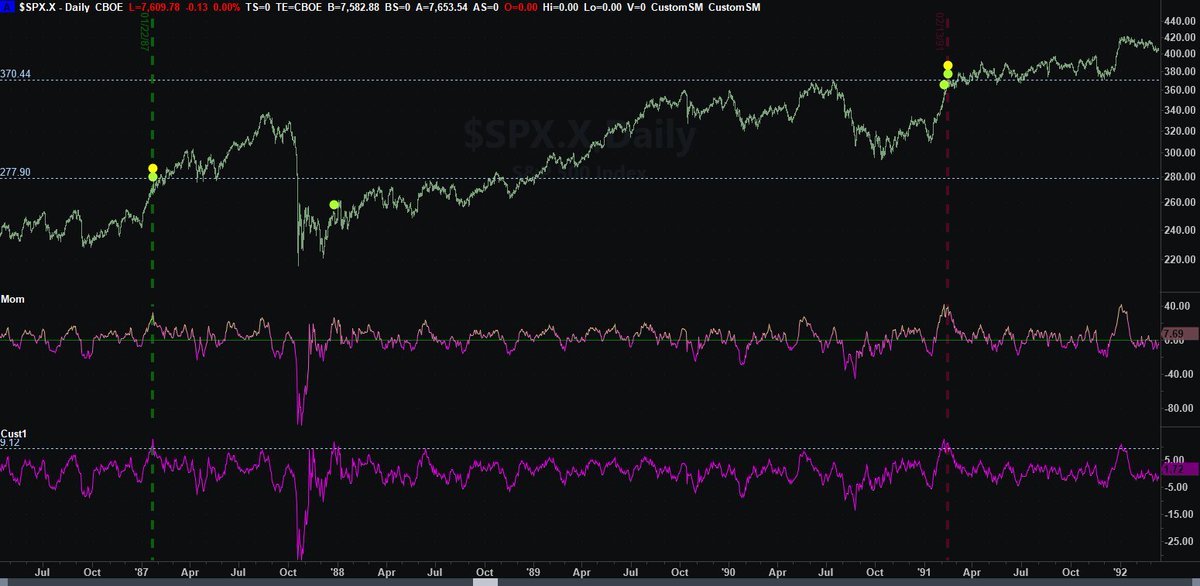Select the 277.90 horizontal level label

point(16,172)
